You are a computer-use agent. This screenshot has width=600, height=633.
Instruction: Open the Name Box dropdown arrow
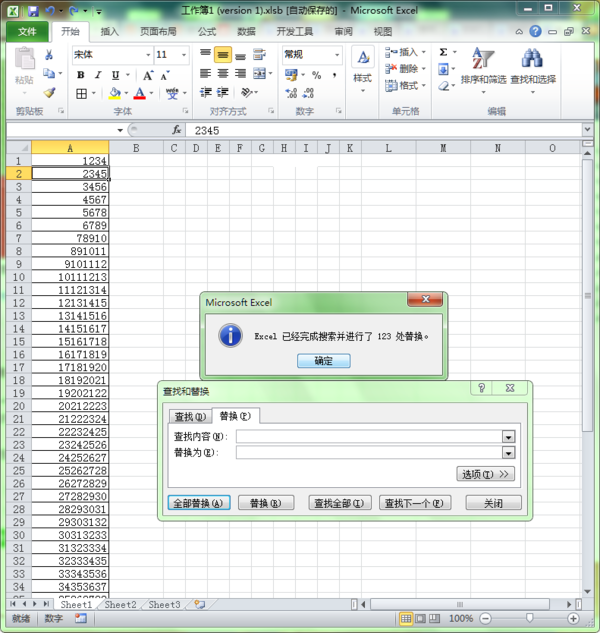120,130
